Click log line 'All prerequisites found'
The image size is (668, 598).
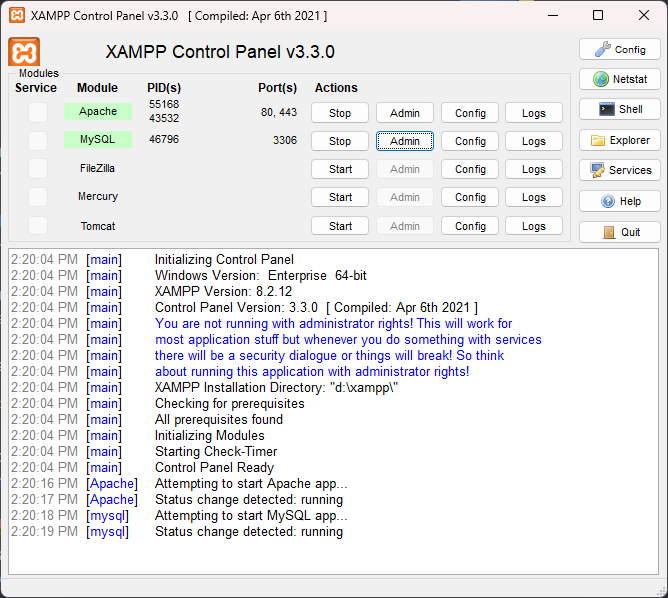pos(219,420)
